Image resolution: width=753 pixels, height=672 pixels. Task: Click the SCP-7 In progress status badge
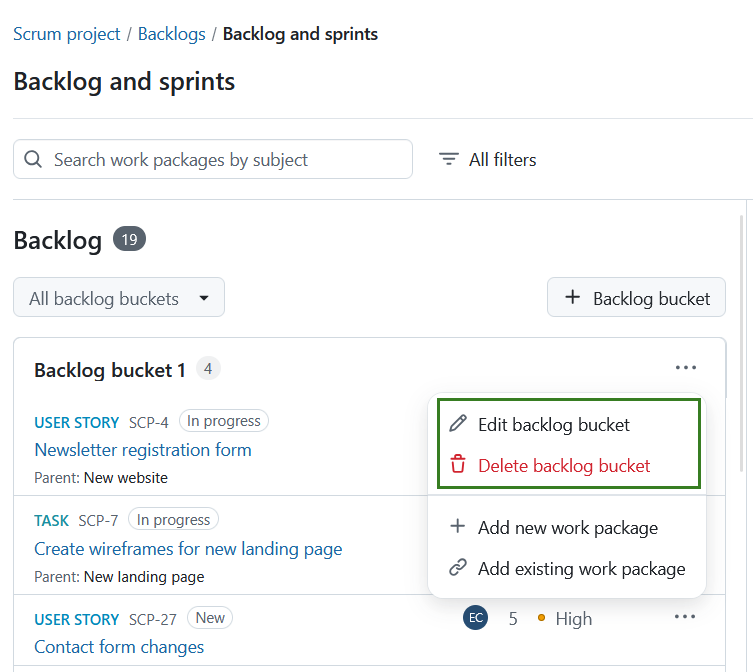point(173,519)
